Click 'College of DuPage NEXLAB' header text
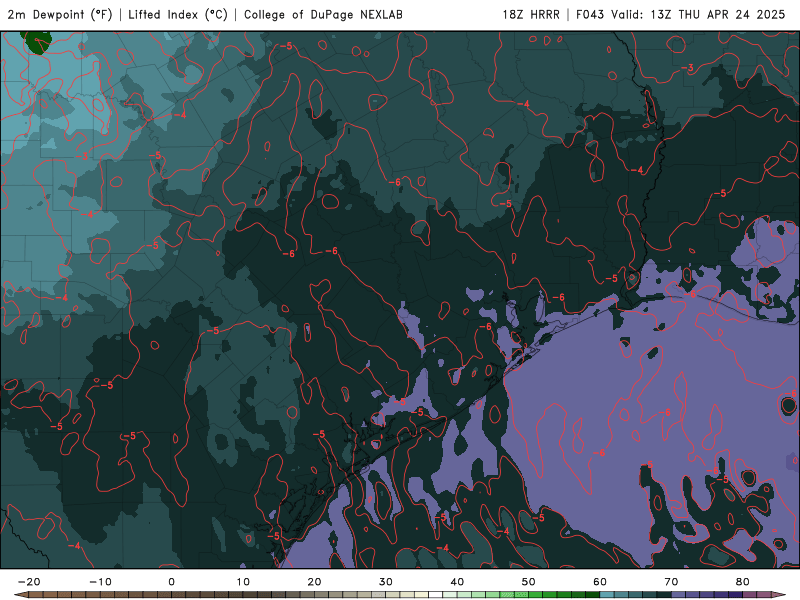 (x=323, y=14)
